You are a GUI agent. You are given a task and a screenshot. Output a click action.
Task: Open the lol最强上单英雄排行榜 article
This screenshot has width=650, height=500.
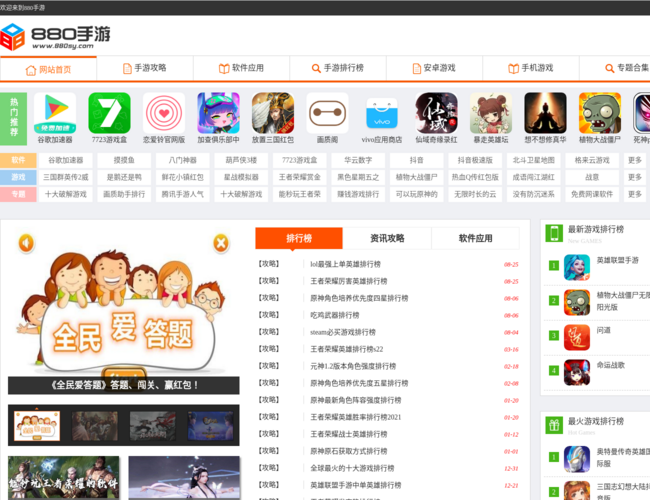pos(358,265)
